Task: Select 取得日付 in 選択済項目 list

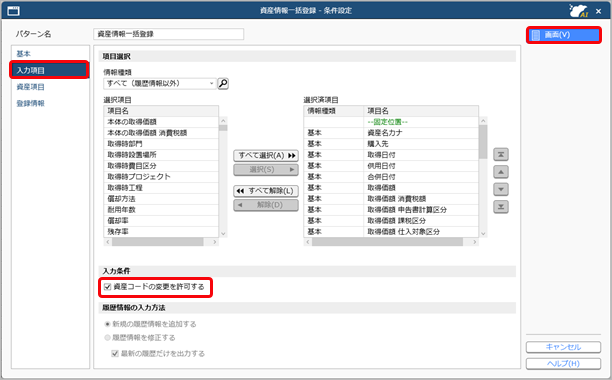Action: tap(391, 154)
